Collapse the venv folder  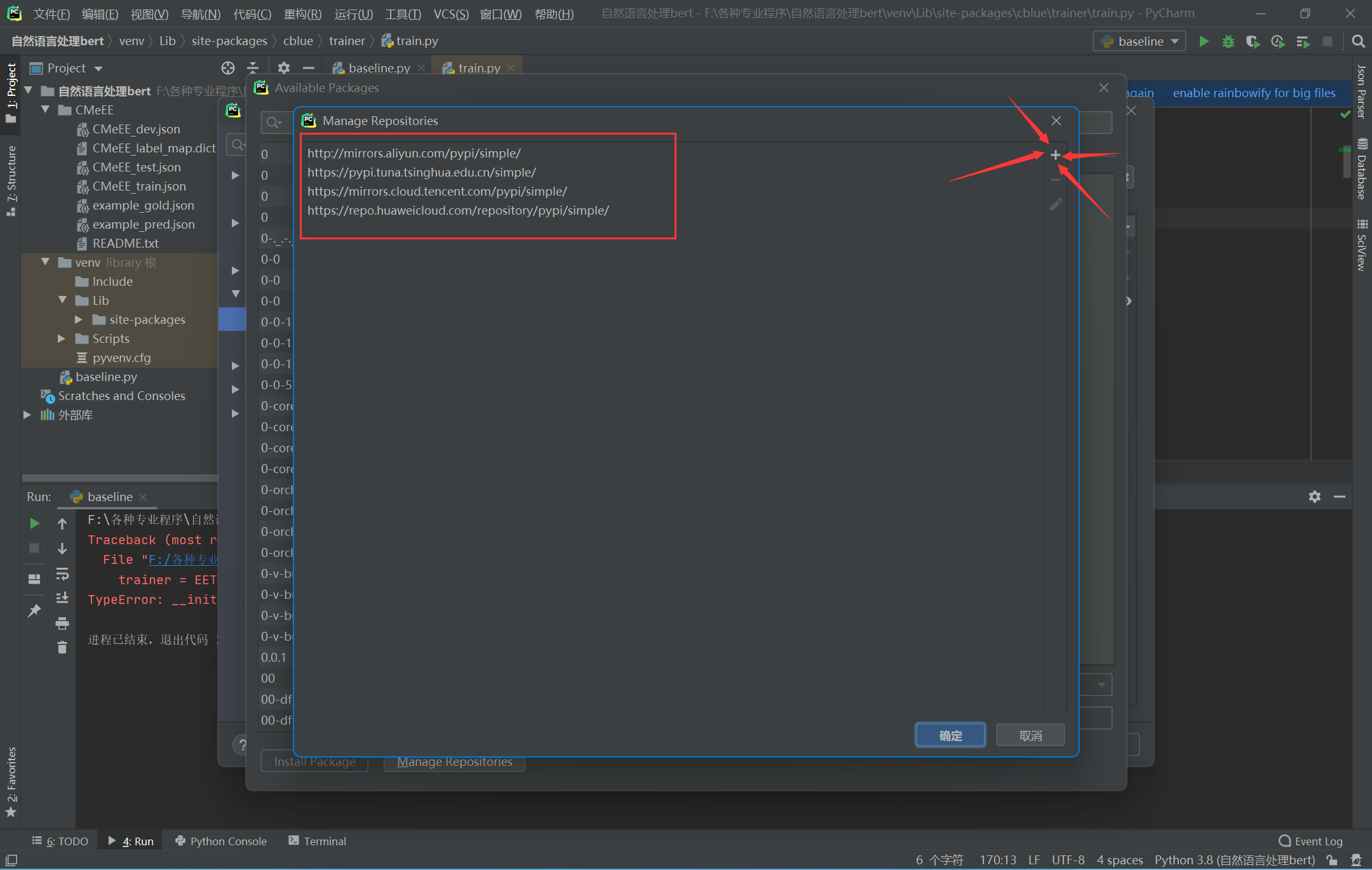pyautogui.click(x=45, y=262)
